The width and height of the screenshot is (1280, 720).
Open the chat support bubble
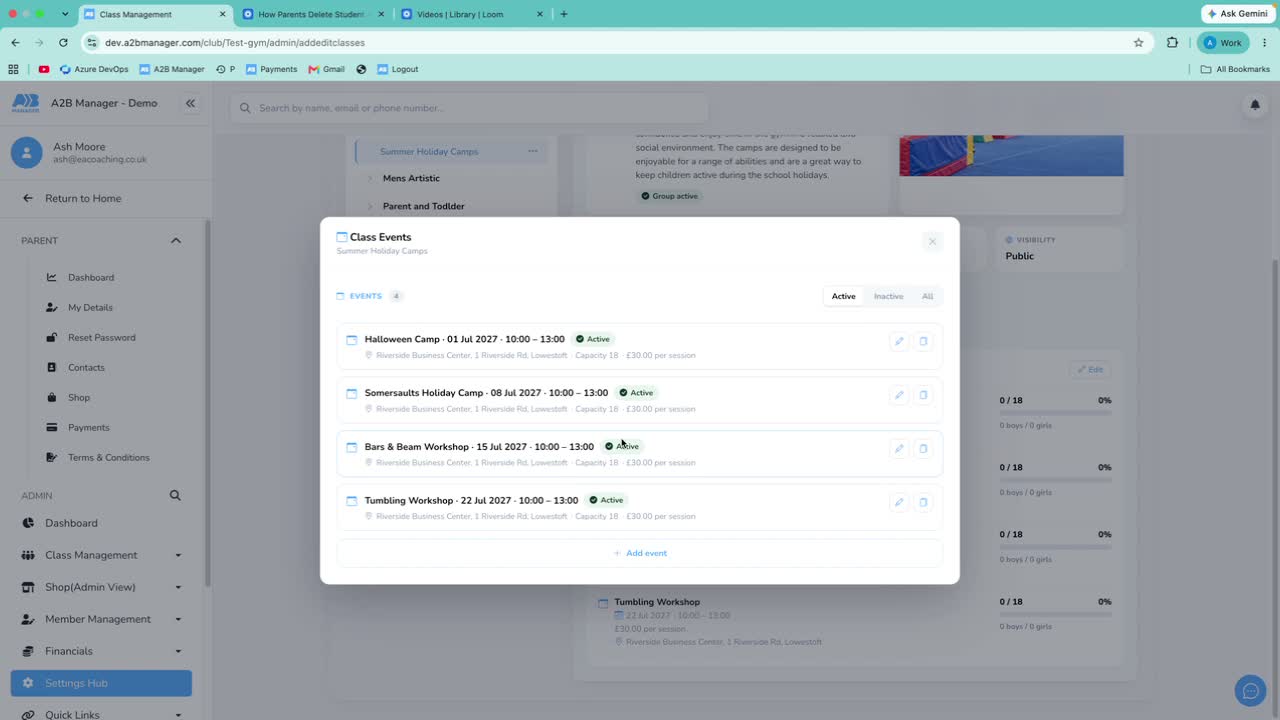(1250, 691)
